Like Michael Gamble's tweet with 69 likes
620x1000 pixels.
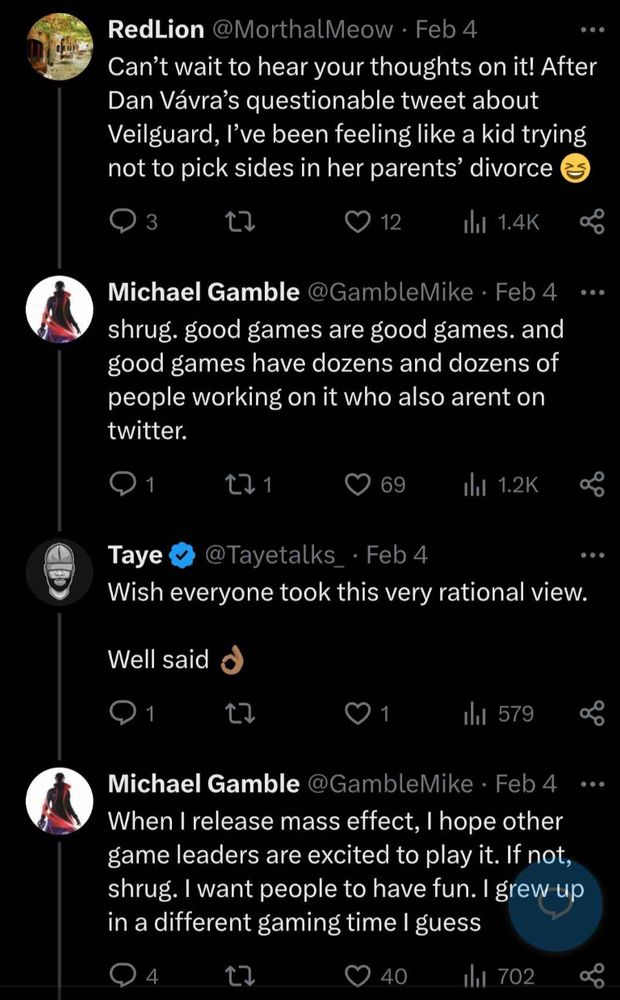pos(359,484)
